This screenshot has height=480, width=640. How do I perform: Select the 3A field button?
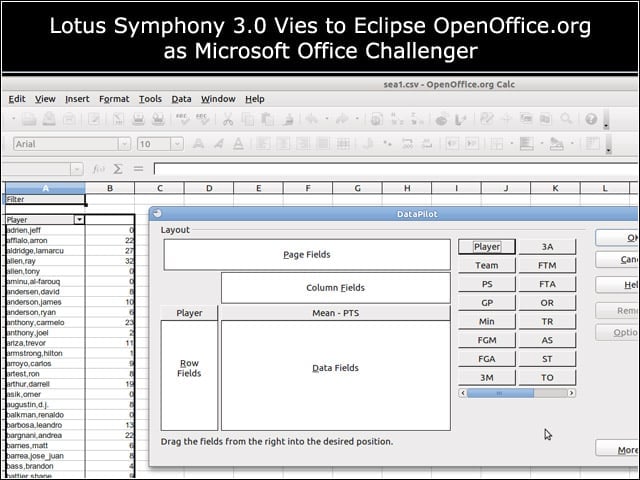pyautogui.click(x=547, y=247)
